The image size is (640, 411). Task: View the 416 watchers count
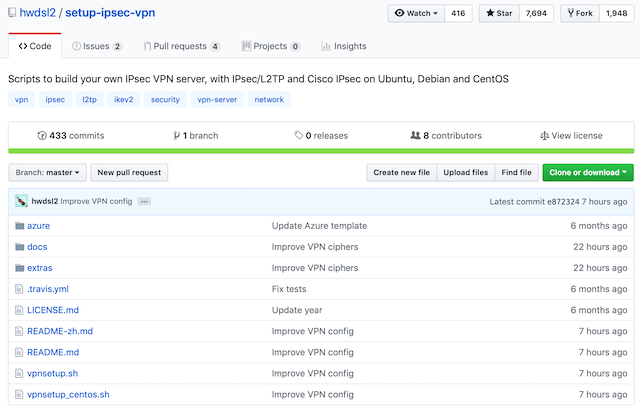click(458, 13)
